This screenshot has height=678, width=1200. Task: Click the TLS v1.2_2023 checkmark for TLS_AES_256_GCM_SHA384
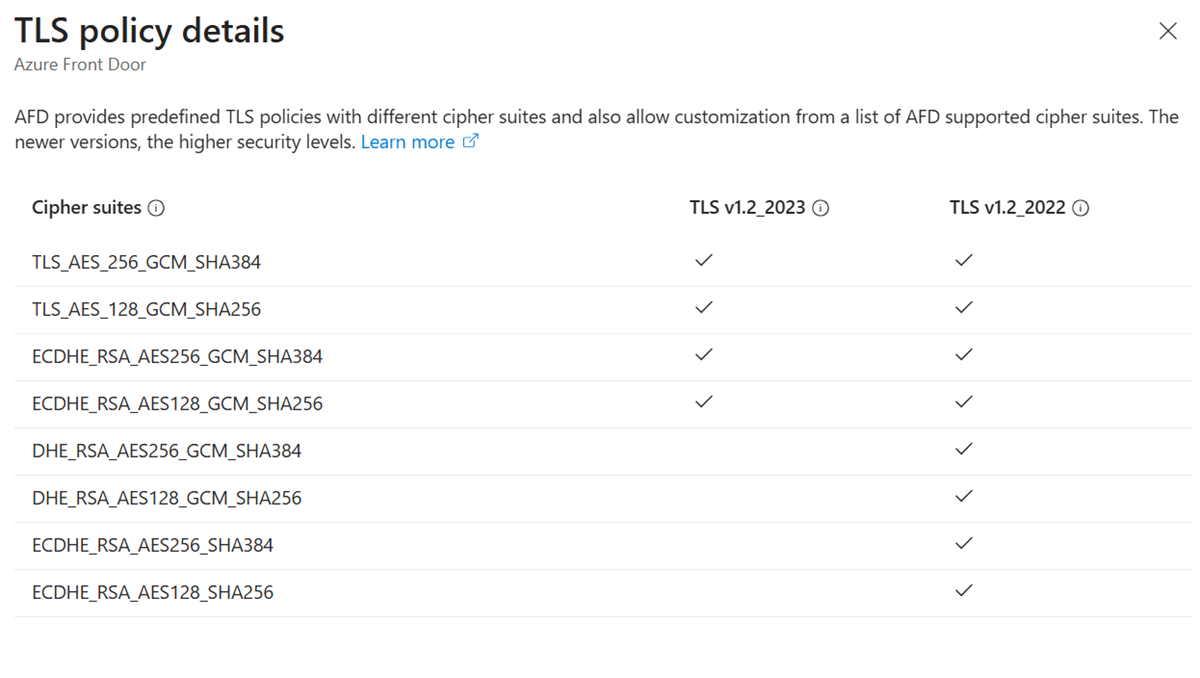pyautogui.click(x=704, y=260)
